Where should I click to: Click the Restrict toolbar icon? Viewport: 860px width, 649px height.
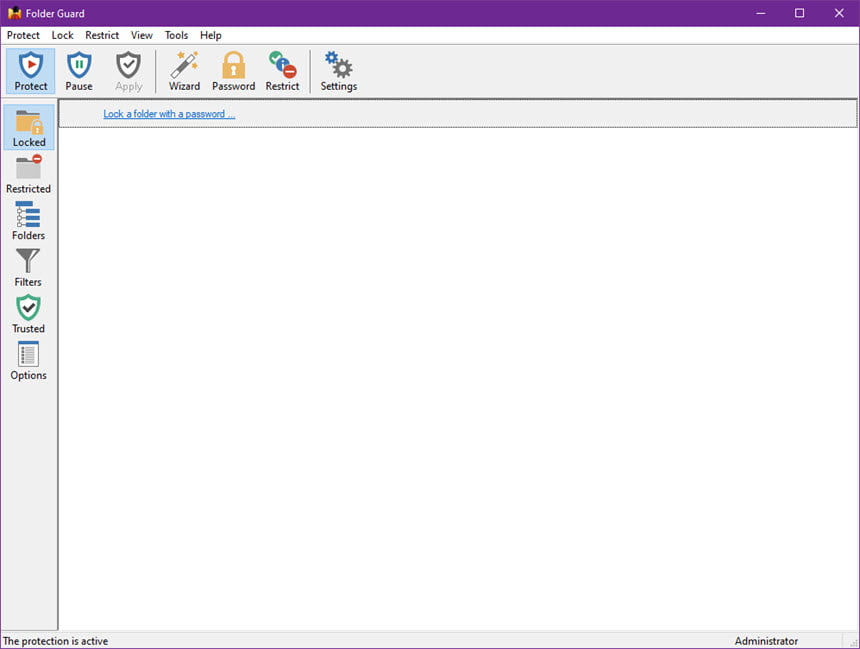click(282, 71)
